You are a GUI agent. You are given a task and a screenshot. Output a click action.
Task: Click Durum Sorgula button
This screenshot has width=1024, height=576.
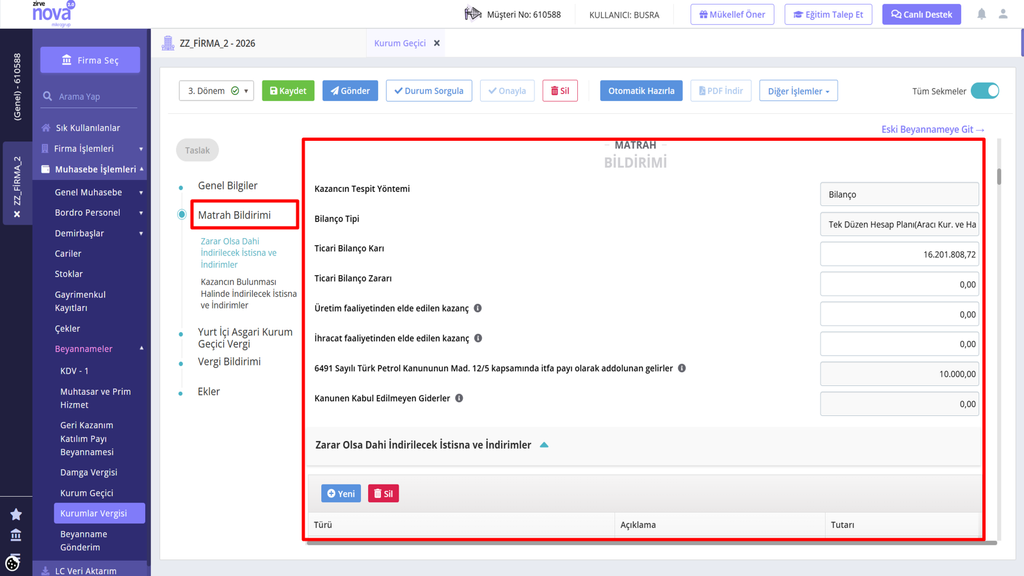pyautogui.click(x=428, y=91)
